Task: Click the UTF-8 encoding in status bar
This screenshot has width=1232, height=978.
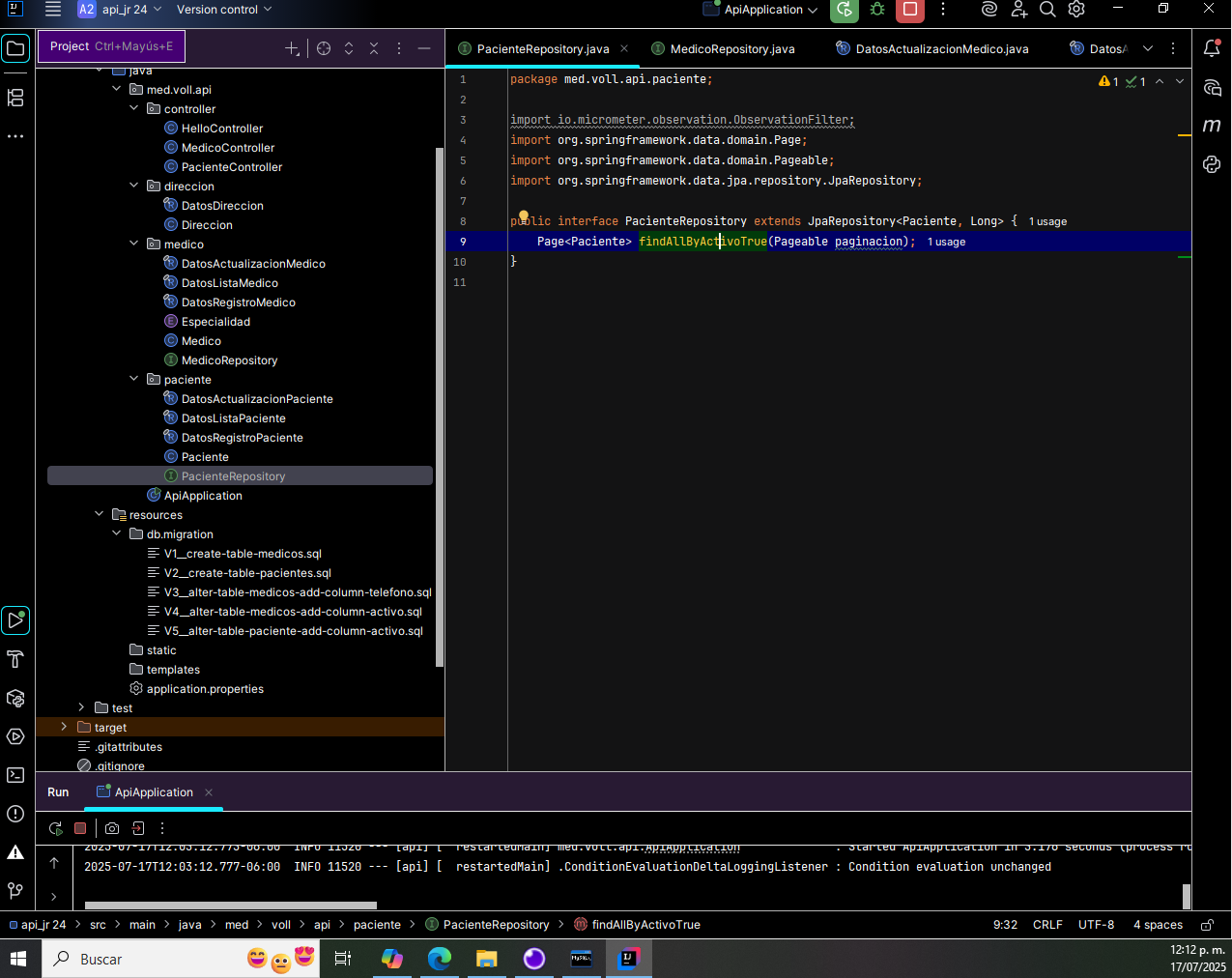Action: click(x=1097, y=925)
